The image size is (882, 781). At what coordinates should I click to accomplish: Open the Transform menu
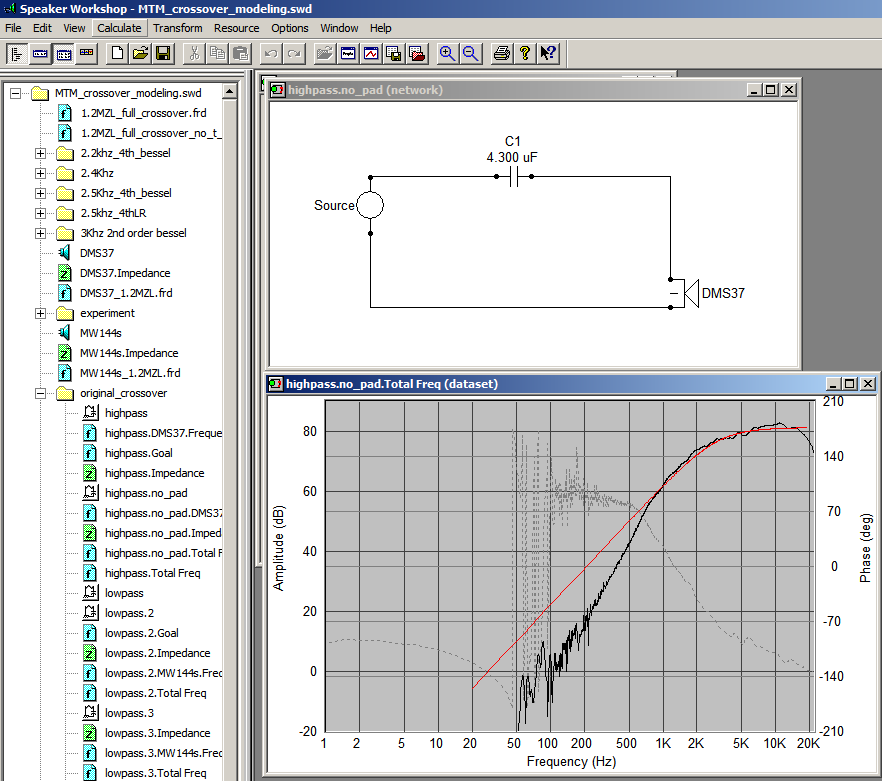coord(178,28)
